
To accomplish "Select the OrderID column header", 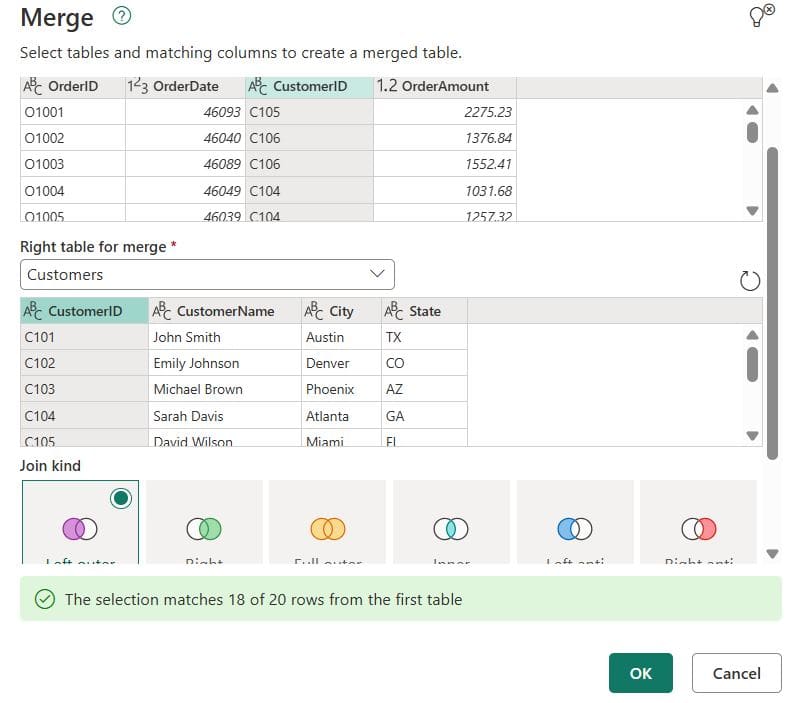I will point(73,87).
